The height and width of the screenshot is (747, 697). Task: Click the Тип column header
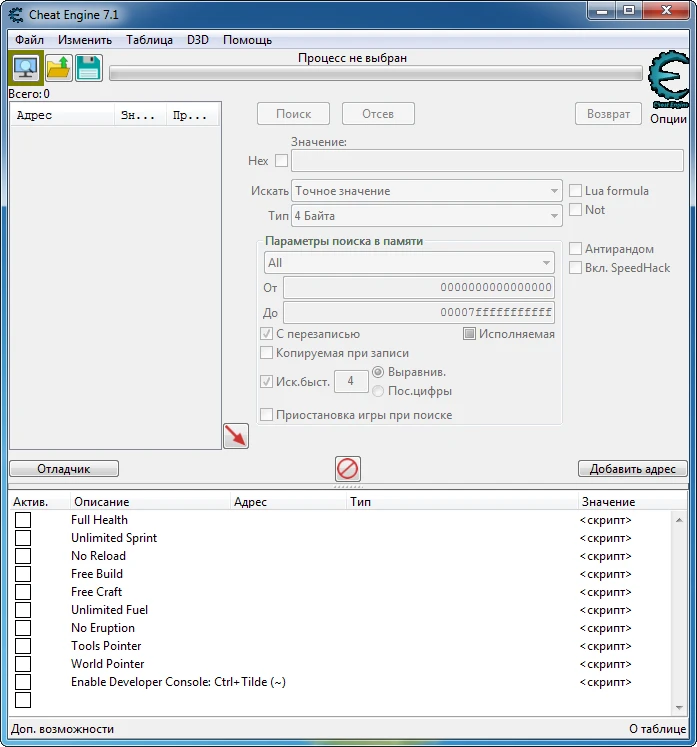pos(462,502)
